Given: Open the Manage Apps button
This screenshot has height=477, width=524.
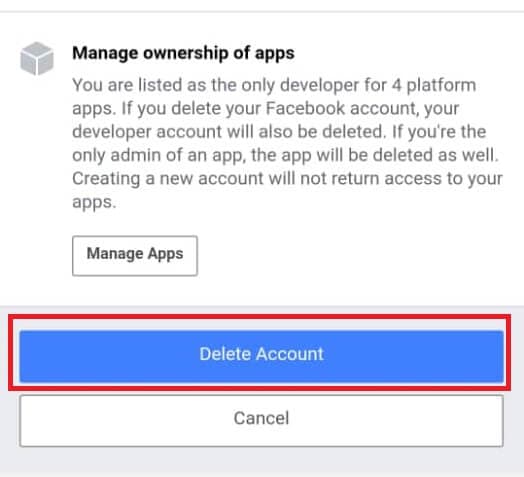Looking at the screenshot, I should click(x=135, y=256).
